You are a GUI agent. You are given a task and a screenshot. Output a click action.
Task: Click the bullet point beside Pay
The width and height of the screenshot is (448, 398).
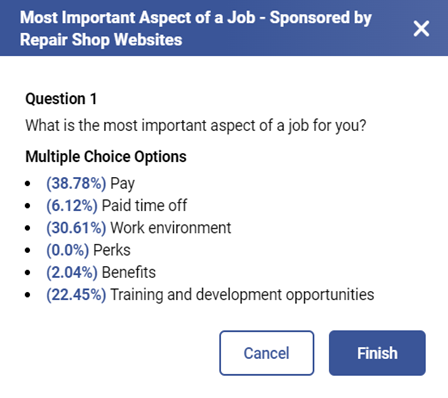pyautogui.click(x=28, y=184)
